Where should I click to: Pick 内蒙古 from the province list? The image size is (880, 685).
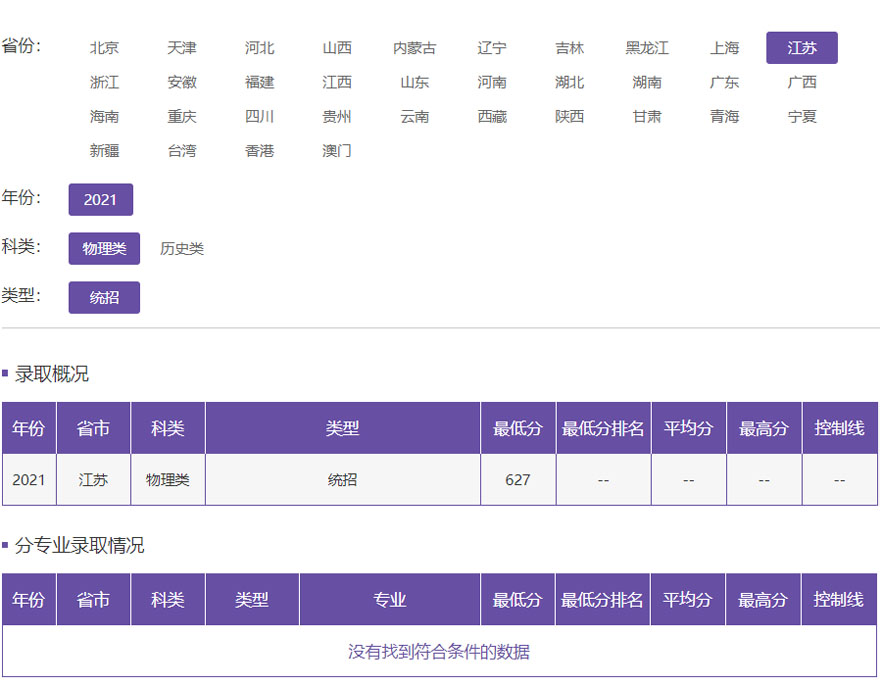click(414, 48)
